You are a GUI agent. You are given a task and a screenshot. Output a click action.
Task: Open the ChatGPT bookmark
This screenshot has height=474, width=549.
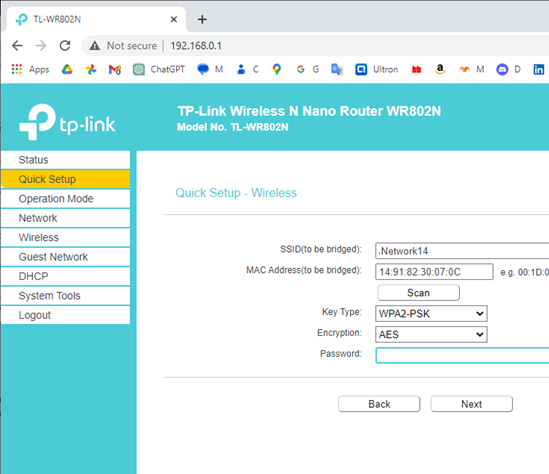159,69
